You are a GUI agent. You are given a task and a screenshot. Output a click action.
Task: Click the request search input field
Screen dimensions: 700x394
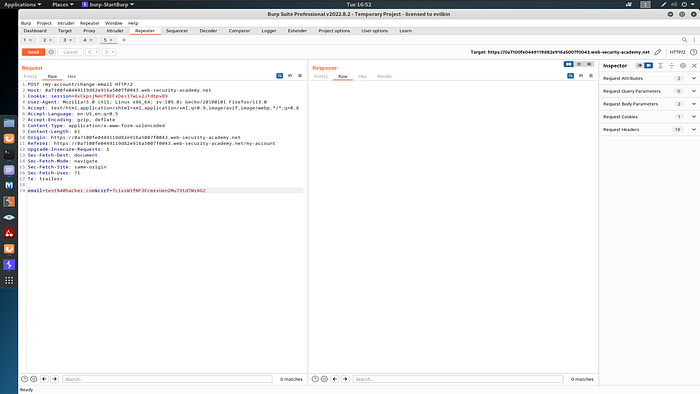coord(167,379)
